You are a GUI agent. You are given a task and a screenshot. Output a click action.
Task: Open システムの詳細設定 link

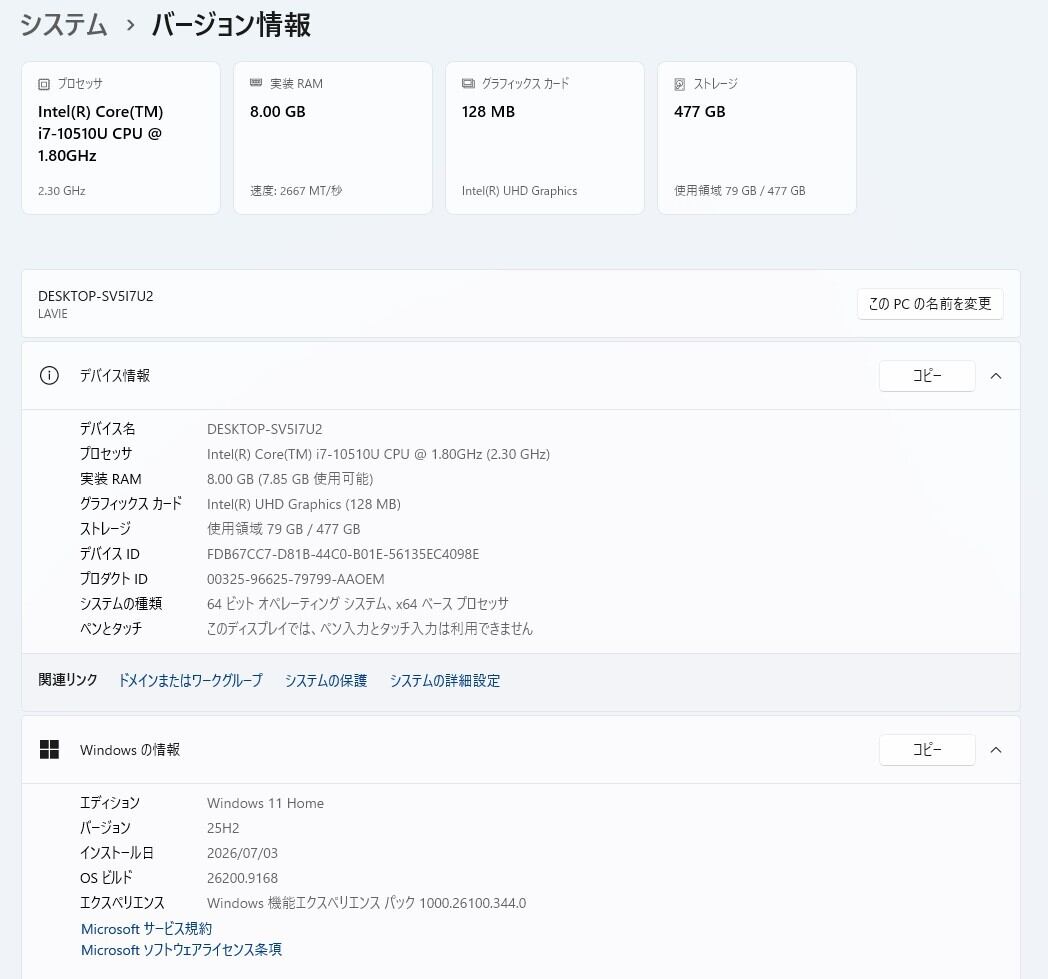pyautogui.click(x=445, y=680)
